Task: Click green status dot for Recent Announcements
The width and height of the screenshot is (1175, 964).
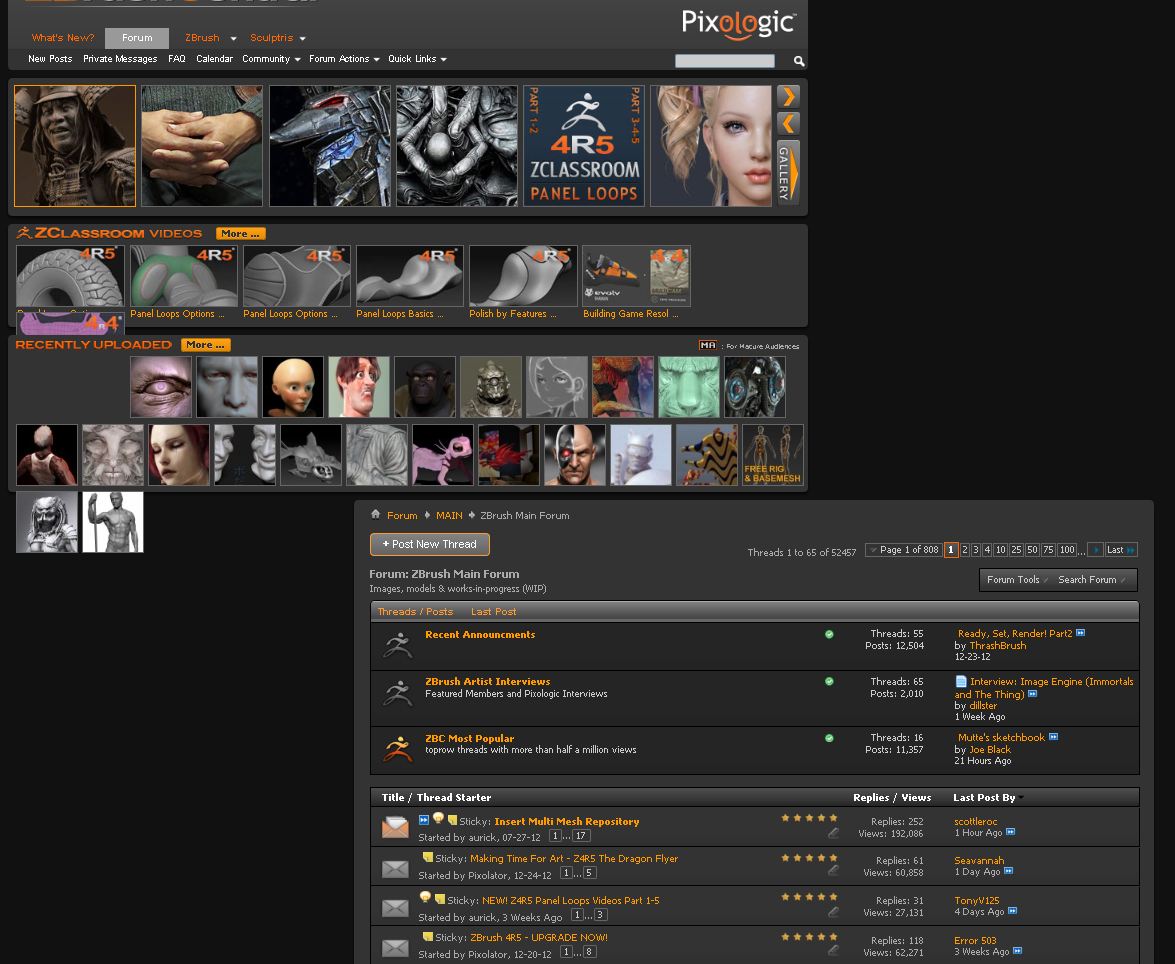Action: point(829,634)
